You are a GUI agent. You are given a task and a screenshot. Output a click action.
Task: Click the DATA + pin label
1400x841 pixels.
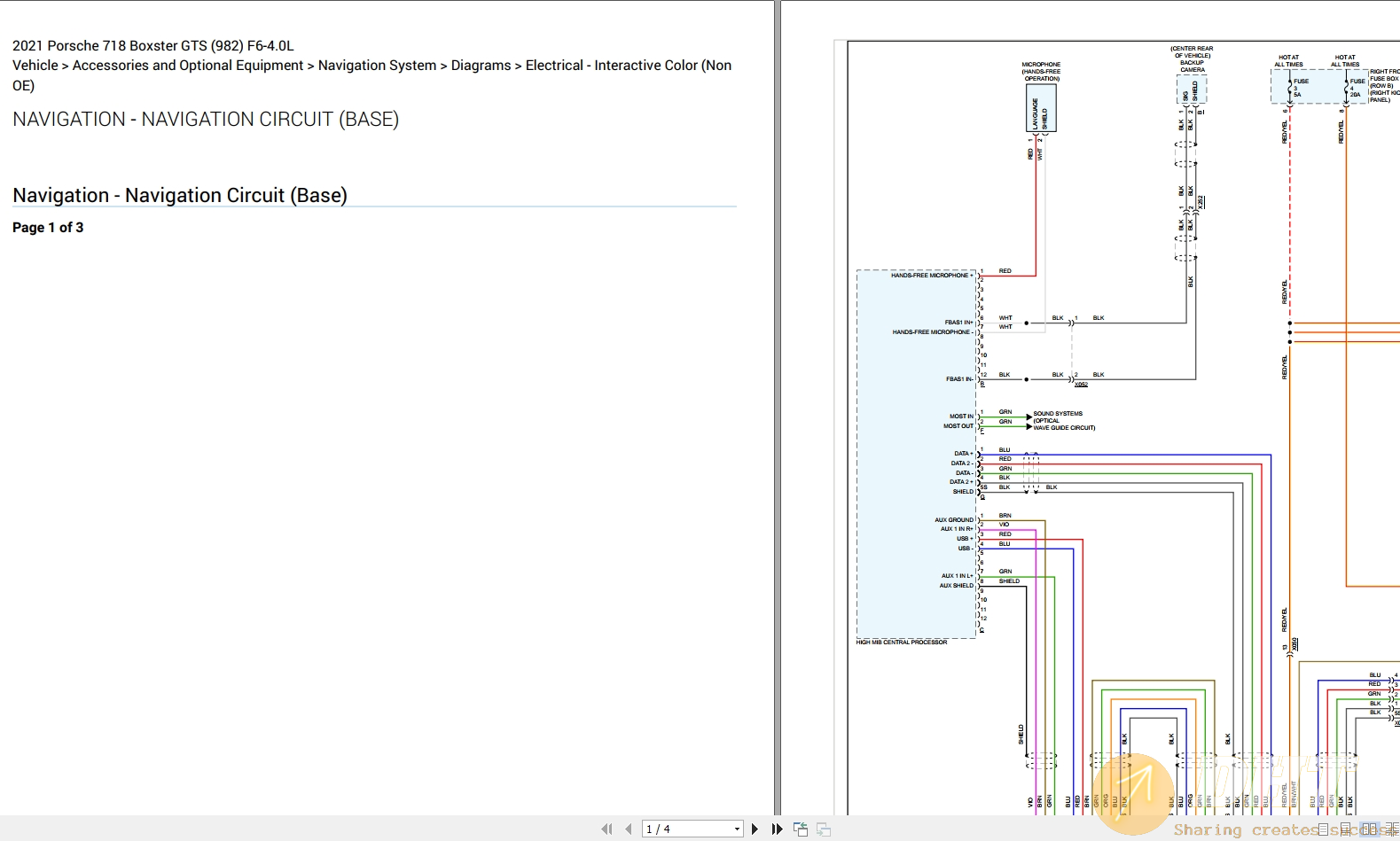[x=964, y=454]
